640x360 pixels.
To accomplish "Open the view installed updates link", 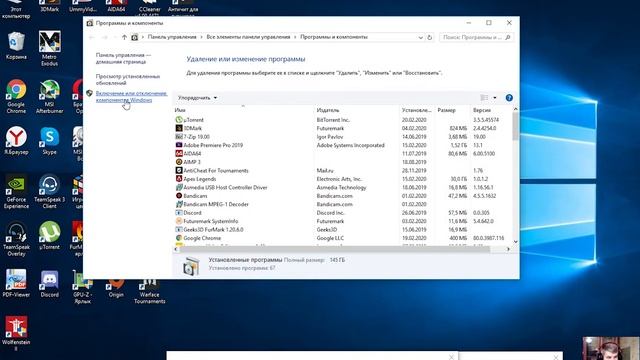I will pos(128,80).
